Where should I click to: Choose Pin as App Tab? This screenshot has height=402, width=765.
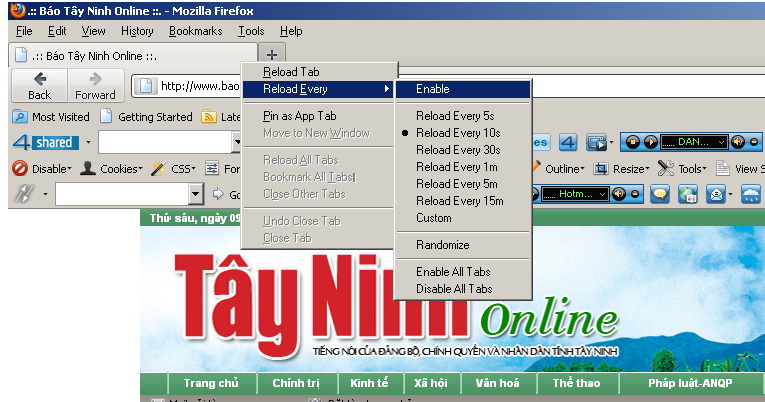point(318,116)
